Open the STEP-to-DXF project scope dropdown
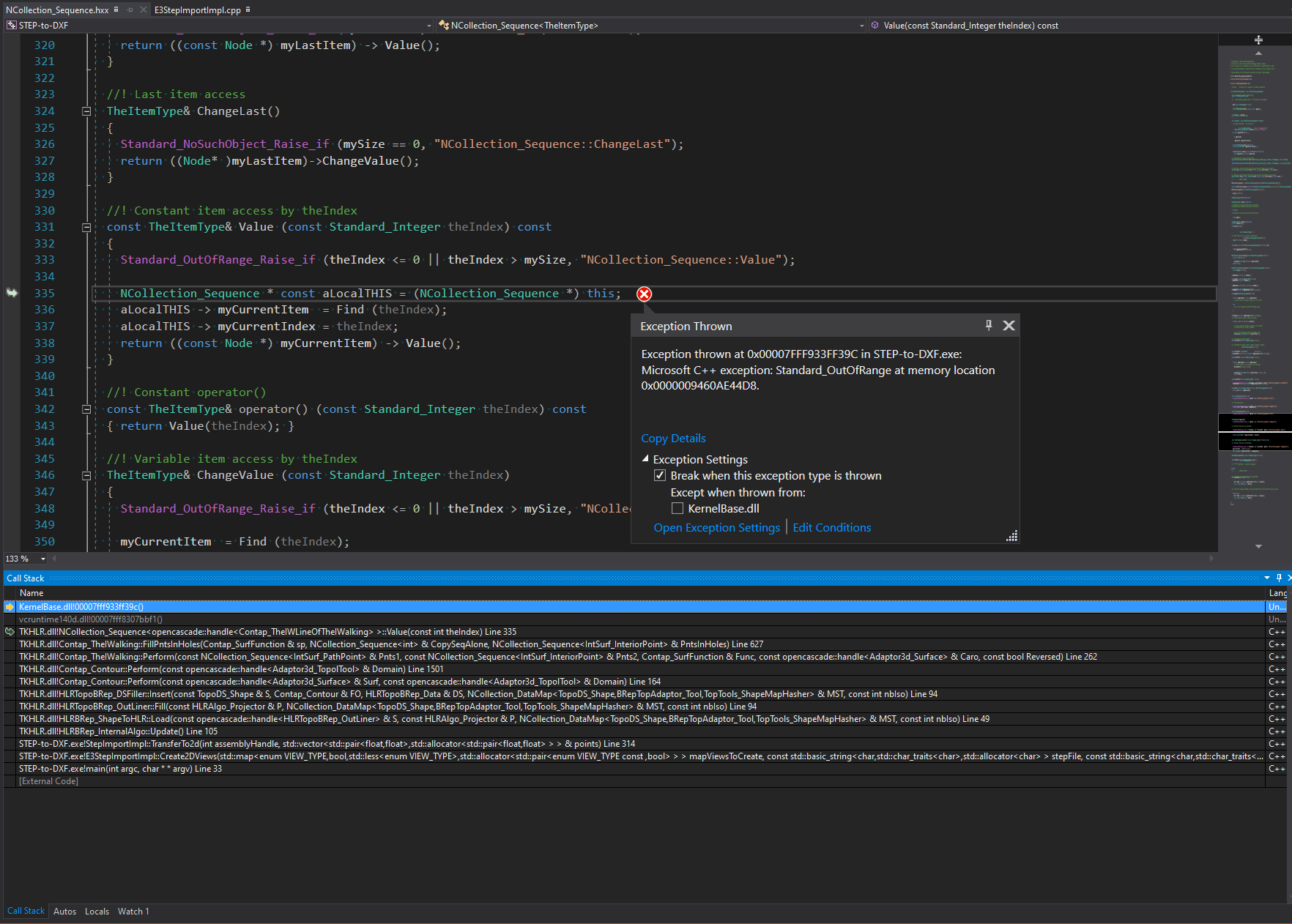 (x=429, y=26)
